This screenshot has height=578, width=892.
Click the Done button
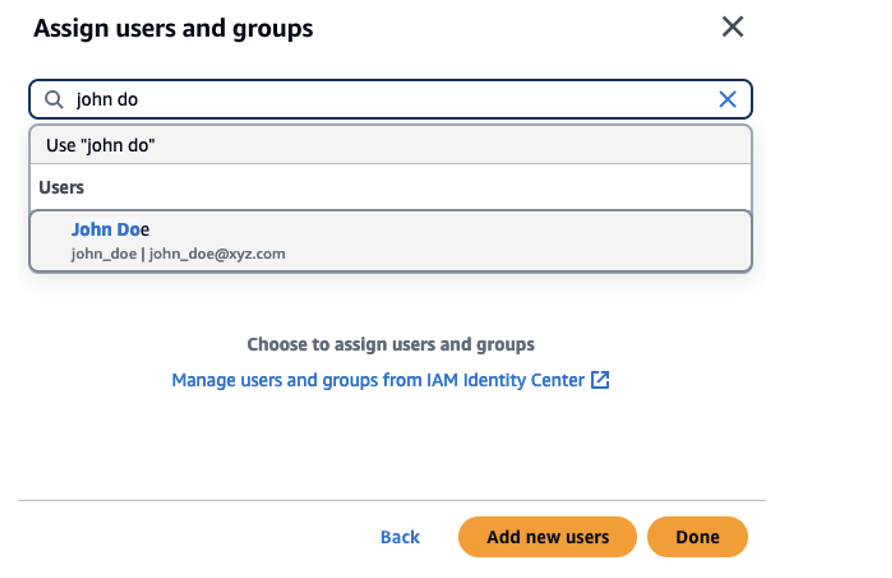click(x=697, y=537)
